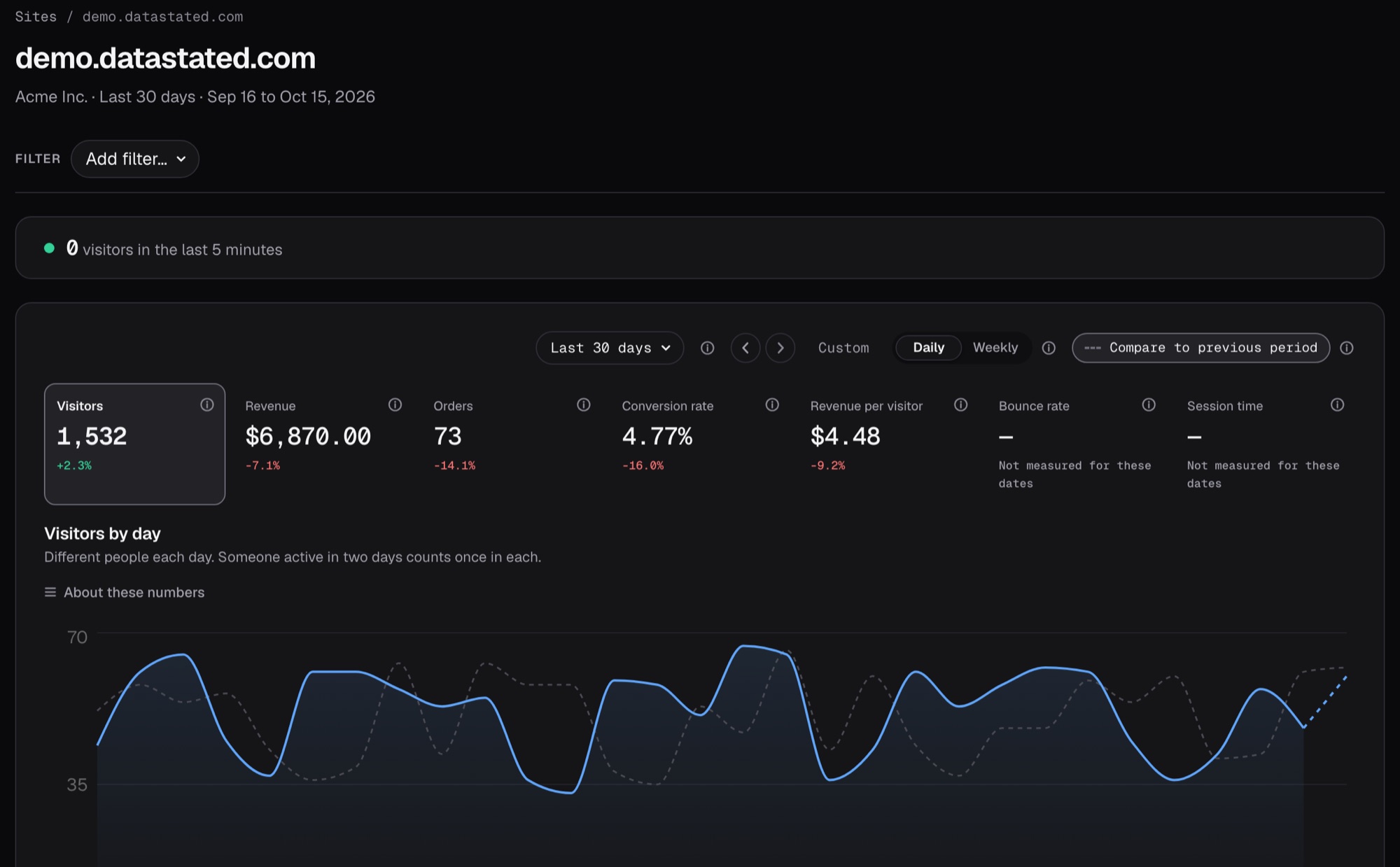Click the +2.3% visitors change value
The width and height of the screenshot is (1400, 867).
pyautogui.click(x=74, y=465)
